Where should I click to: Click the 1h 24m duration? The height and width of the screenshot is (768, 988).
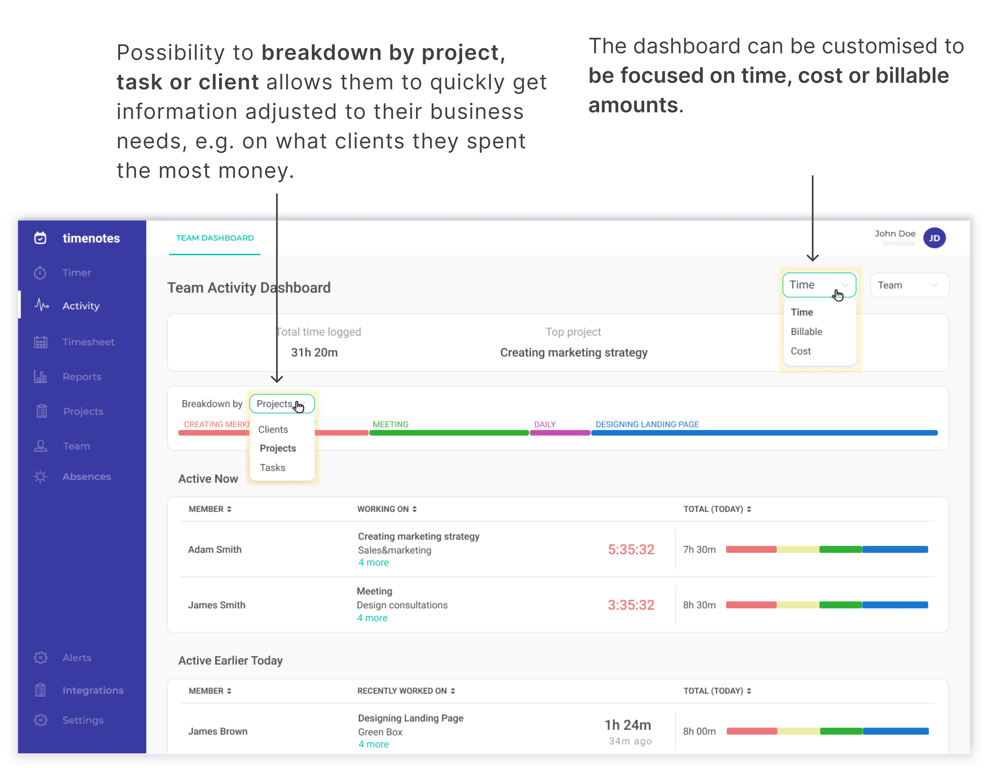point(628,725)
